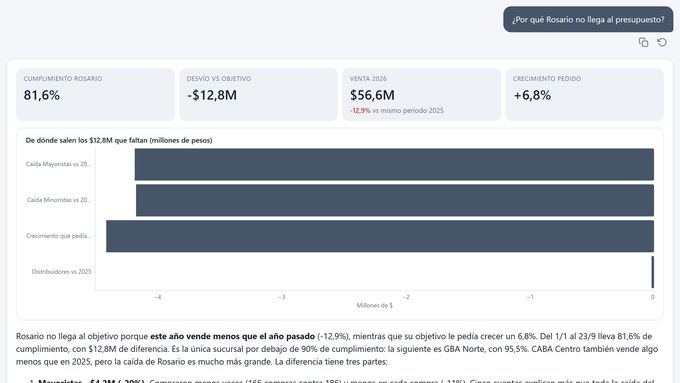Click the 'Caída Minoristas' chart bar
Screen dimensions: 680x383
395,200
